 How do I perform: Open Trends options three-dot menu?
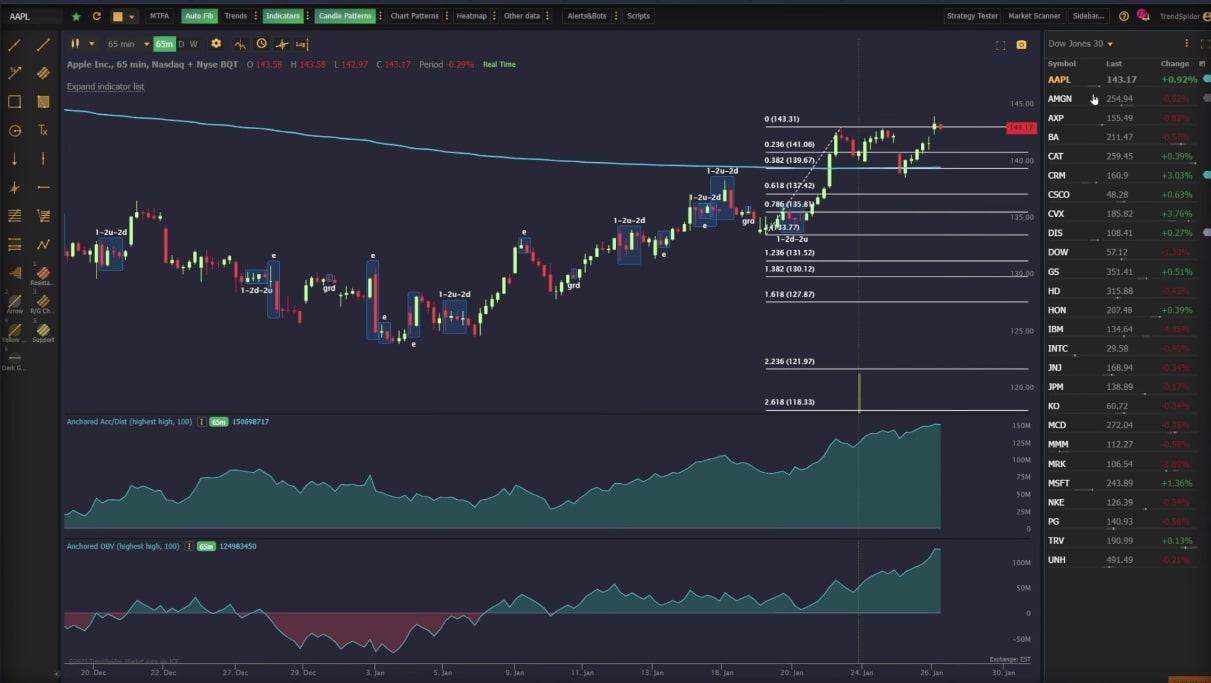click(256, 16)
